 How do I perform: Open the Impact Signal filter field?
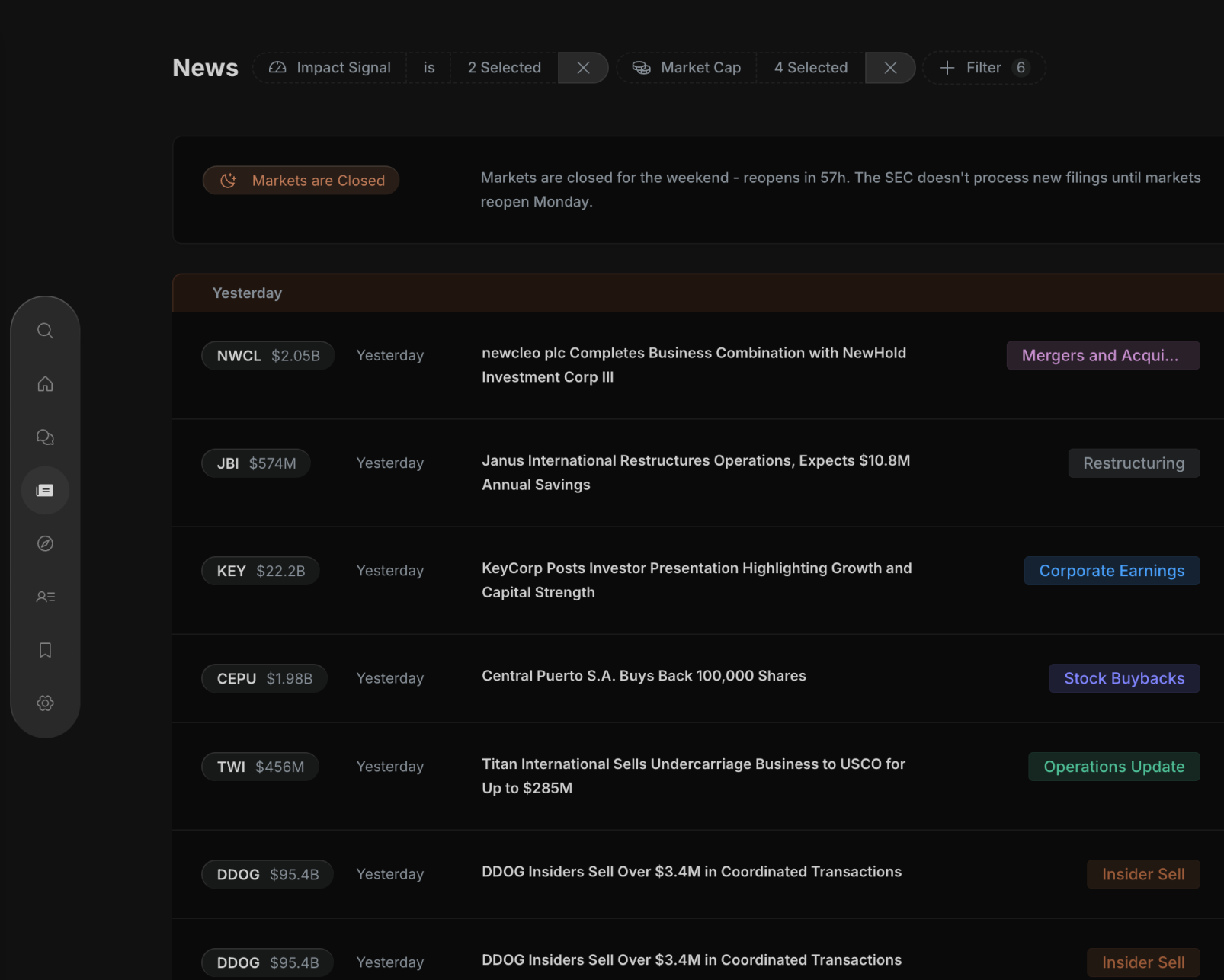click(329, 68)
